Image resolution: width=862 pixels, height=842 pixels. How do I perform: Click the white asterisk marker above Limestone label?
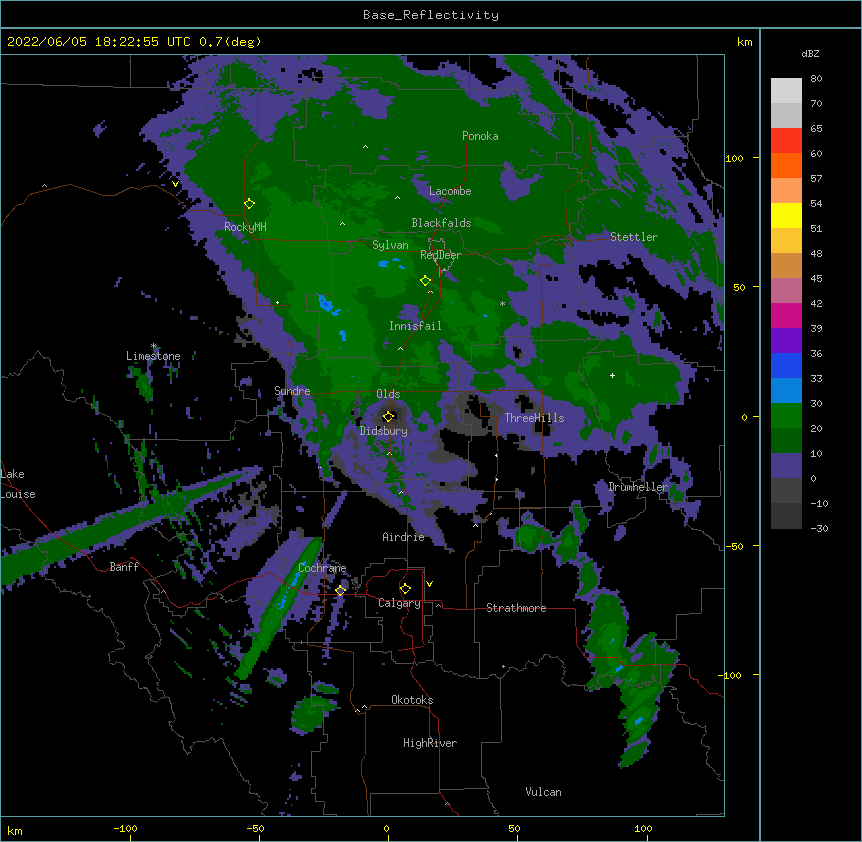[154, 346]
